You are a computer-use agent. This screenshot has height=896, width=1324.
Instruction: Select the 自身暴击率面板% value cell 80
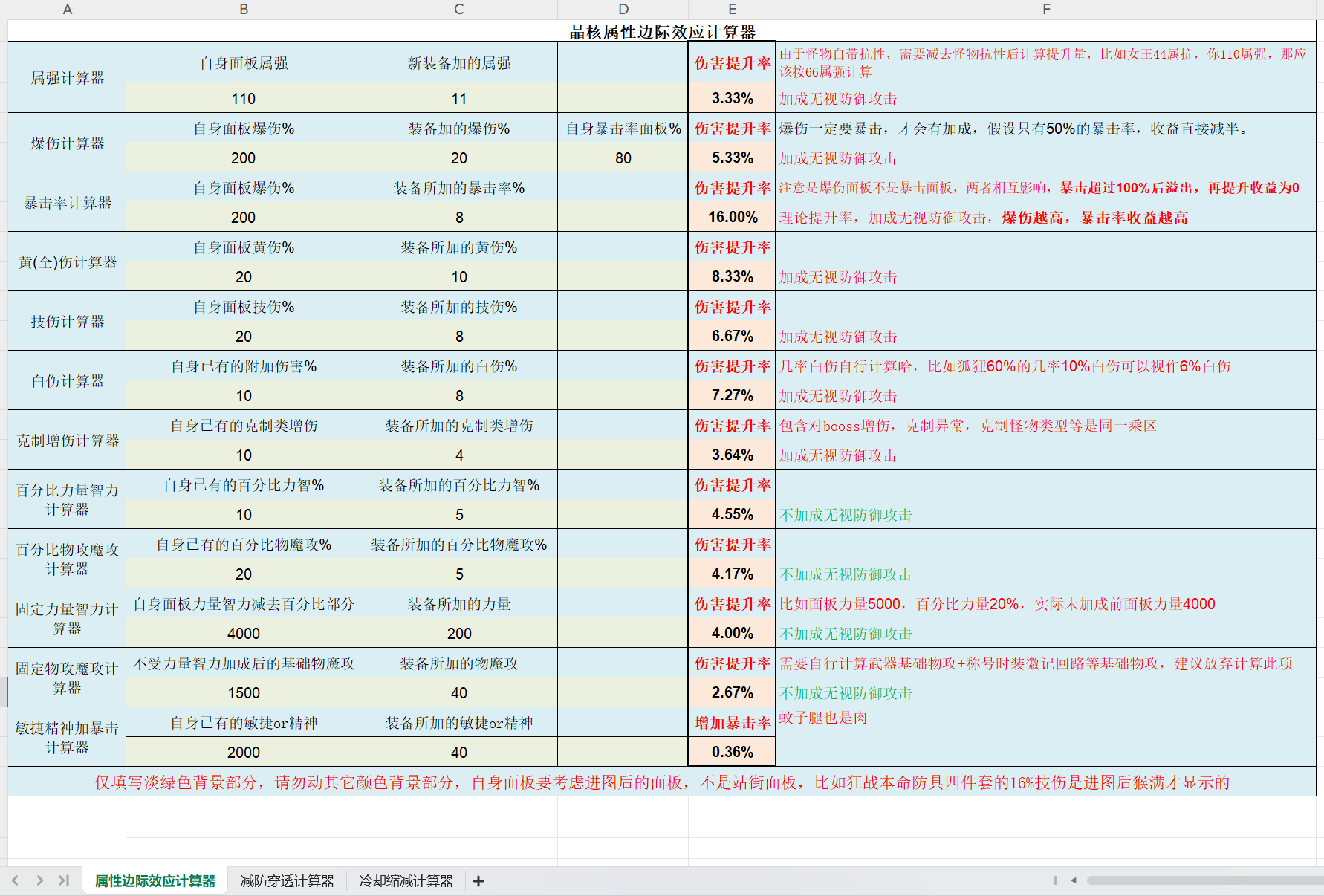[623, 158]
